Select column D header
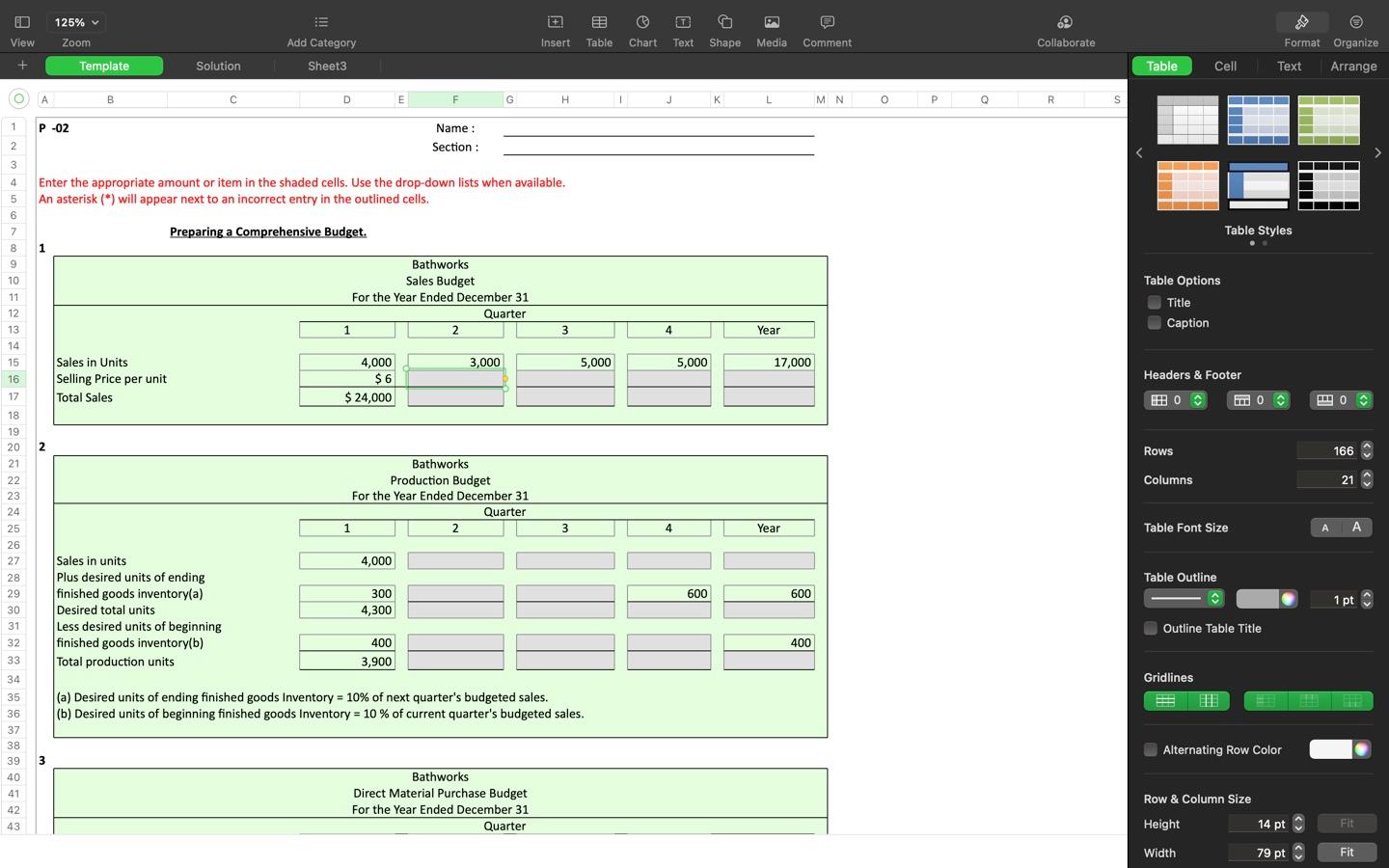This screenshot has height=868, width=1389. [x=347, y=99]
